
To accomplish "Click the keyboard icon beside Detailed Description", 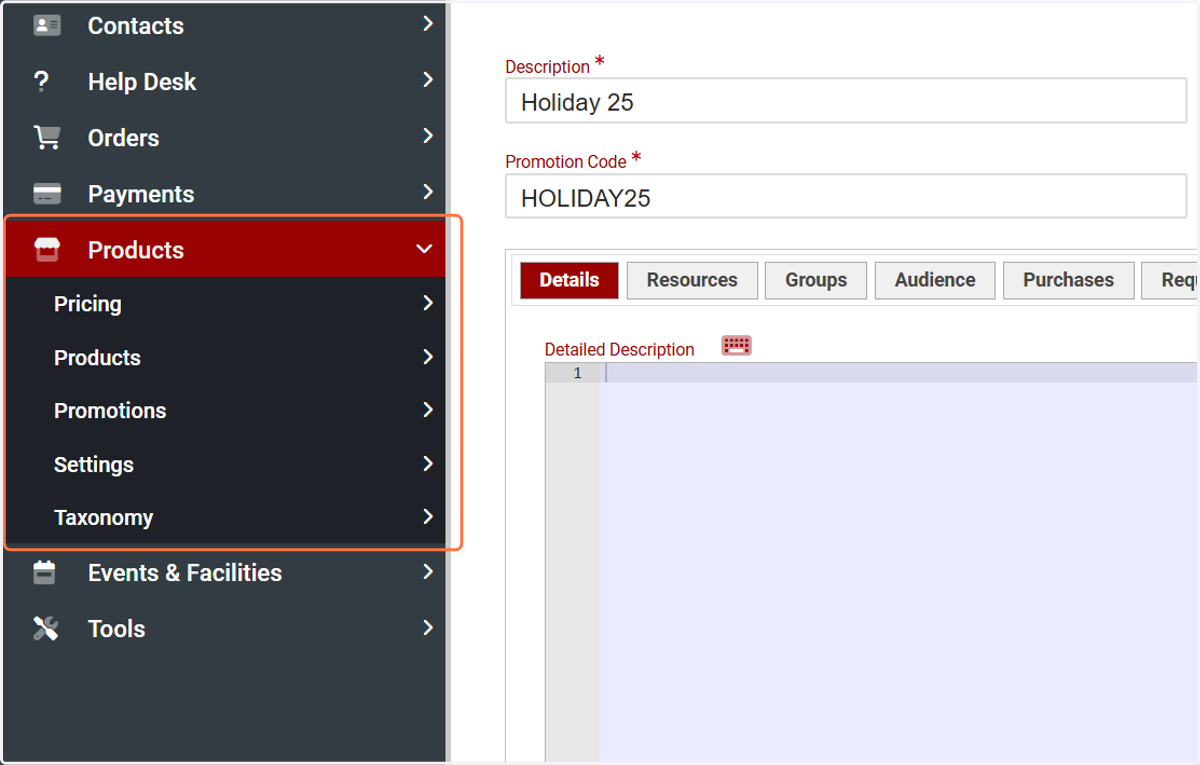I will tap(736, 346).
